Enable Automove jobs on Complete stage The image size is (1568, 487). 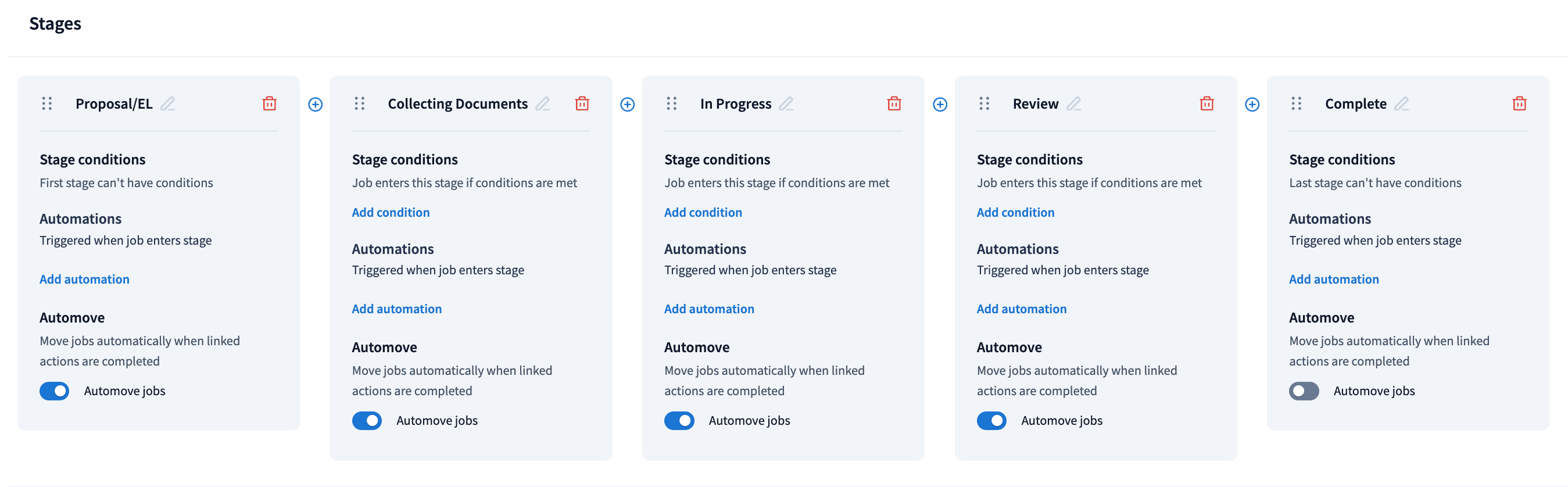point(1303,391)
